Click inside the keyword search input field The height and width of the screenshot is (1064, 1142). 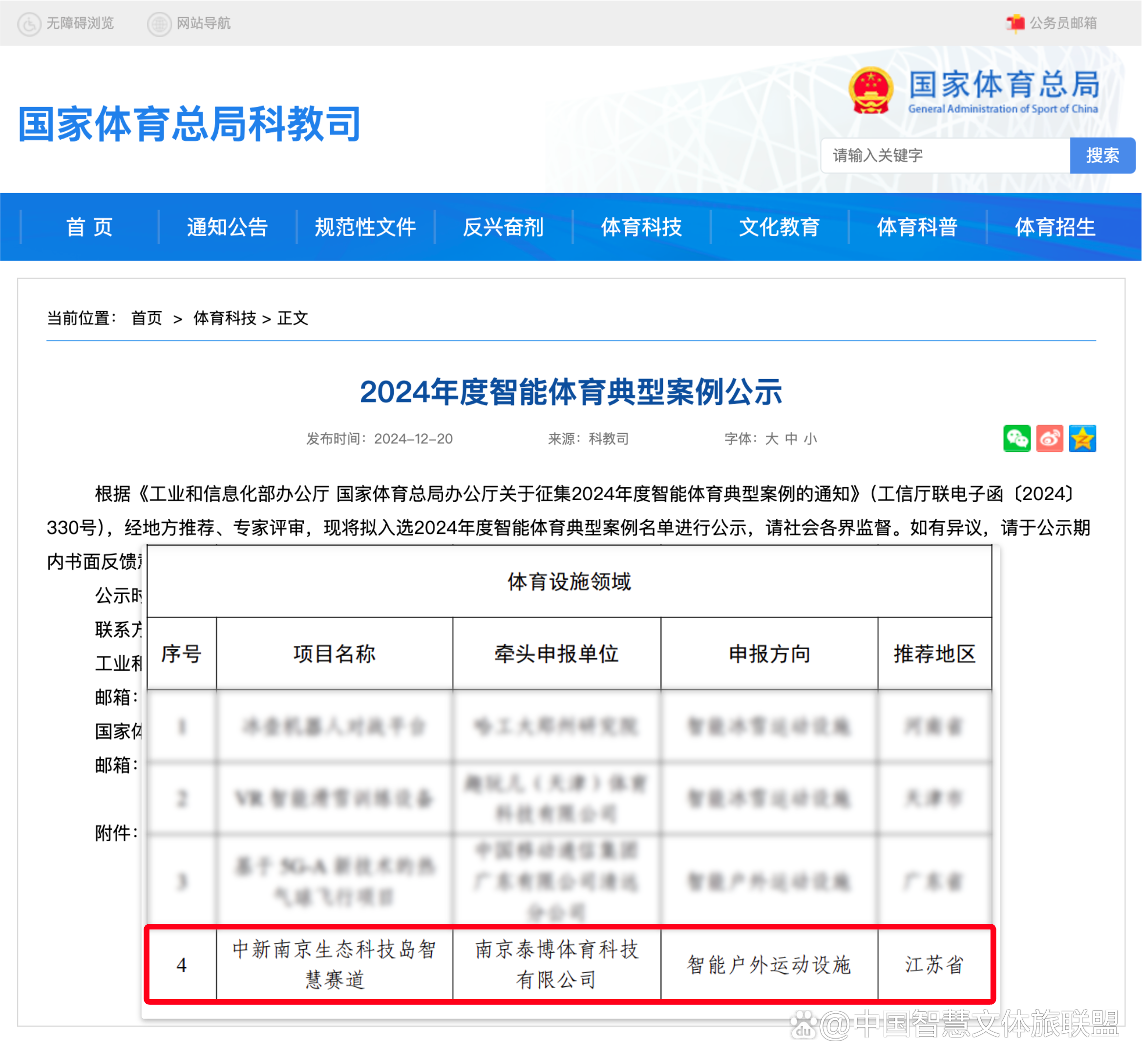945,155
